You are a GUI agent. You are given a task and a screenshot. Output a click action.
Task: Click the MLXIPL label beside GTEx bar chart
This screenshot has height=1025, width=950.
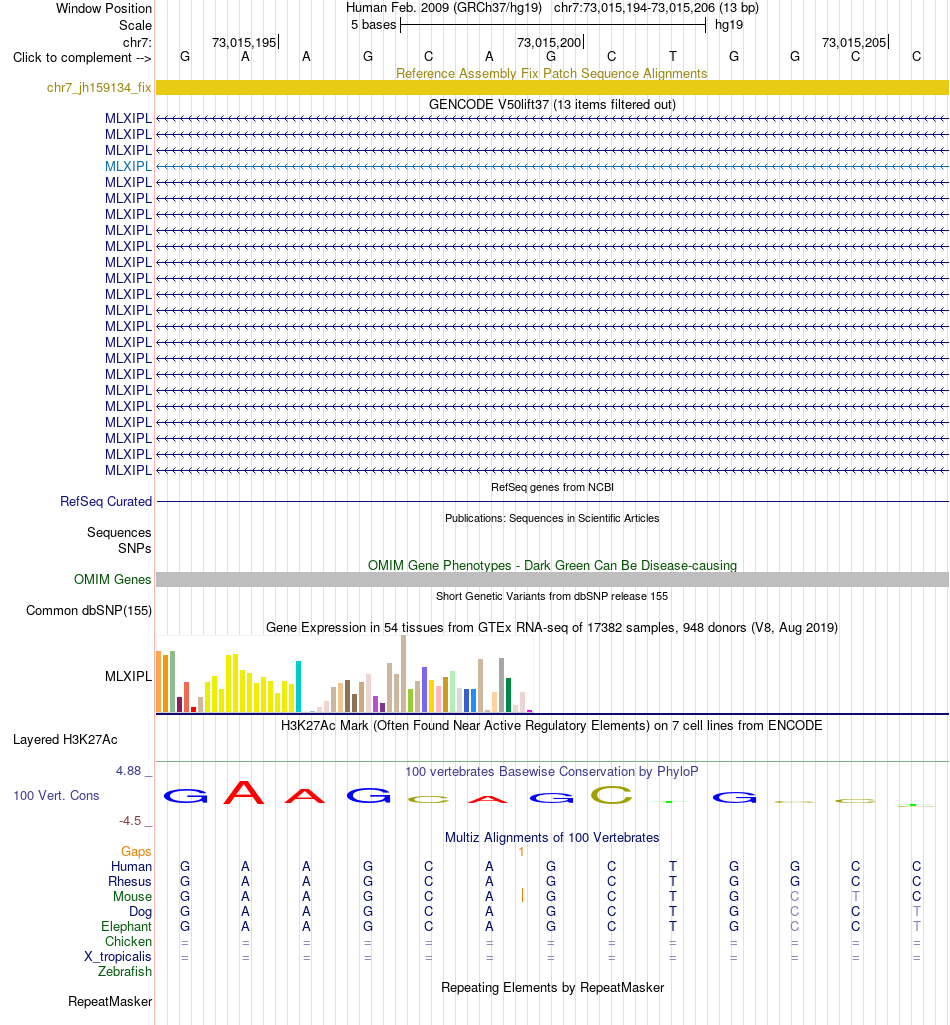coord(128,677)
